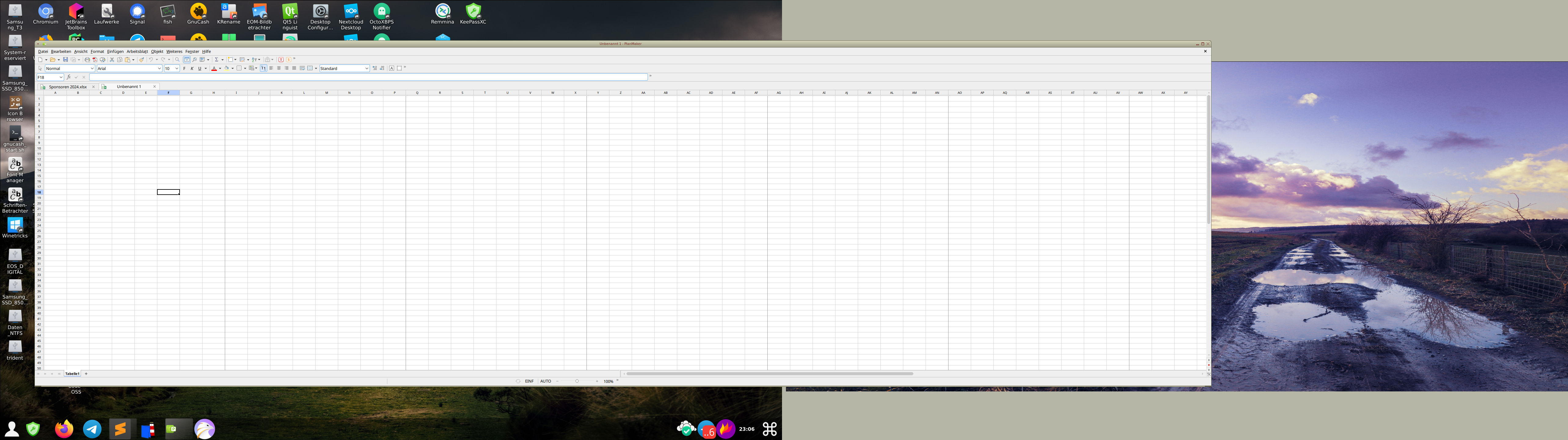Adjust the zoom slider in status bar
Image resolution: width=1568 pixels, height=440 pixels.
(577, 382)
